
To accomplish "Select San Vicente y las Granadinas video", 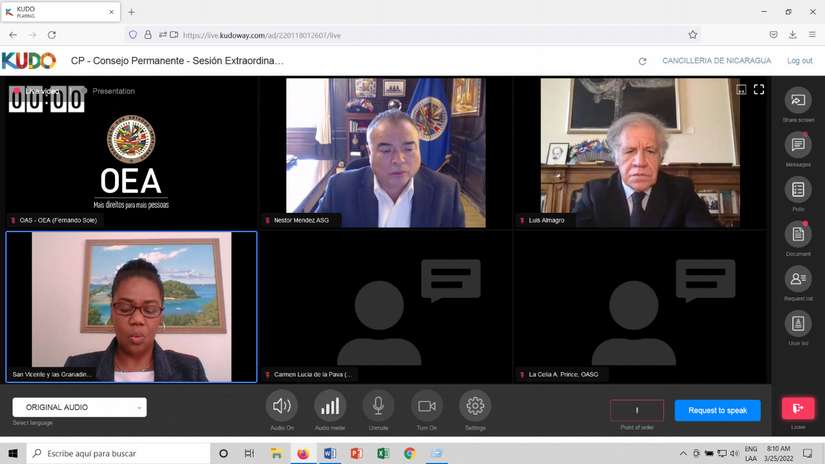I will click(x=131, y=307).
